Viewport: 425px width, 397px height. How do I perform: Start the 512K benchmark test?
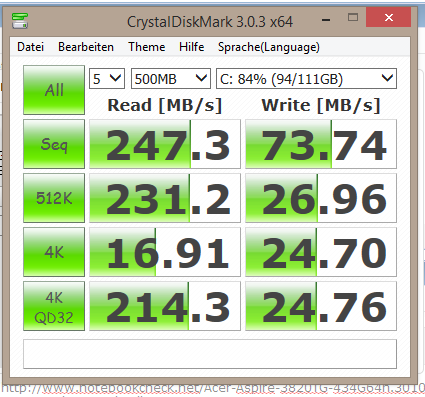click(54, 198)
